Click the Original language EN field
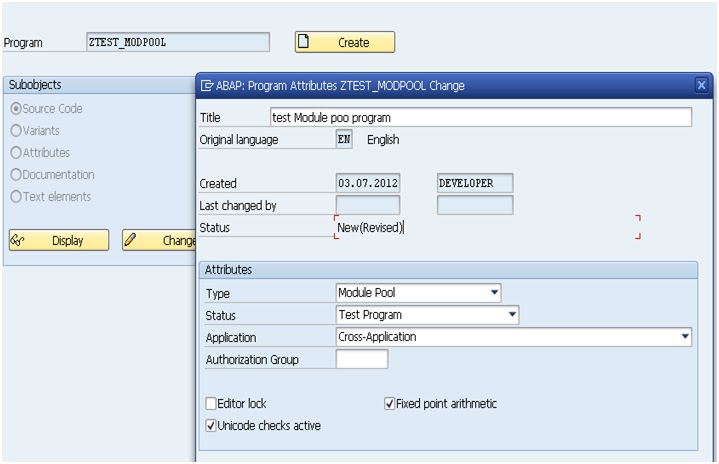719x464 pixels. 344,139
